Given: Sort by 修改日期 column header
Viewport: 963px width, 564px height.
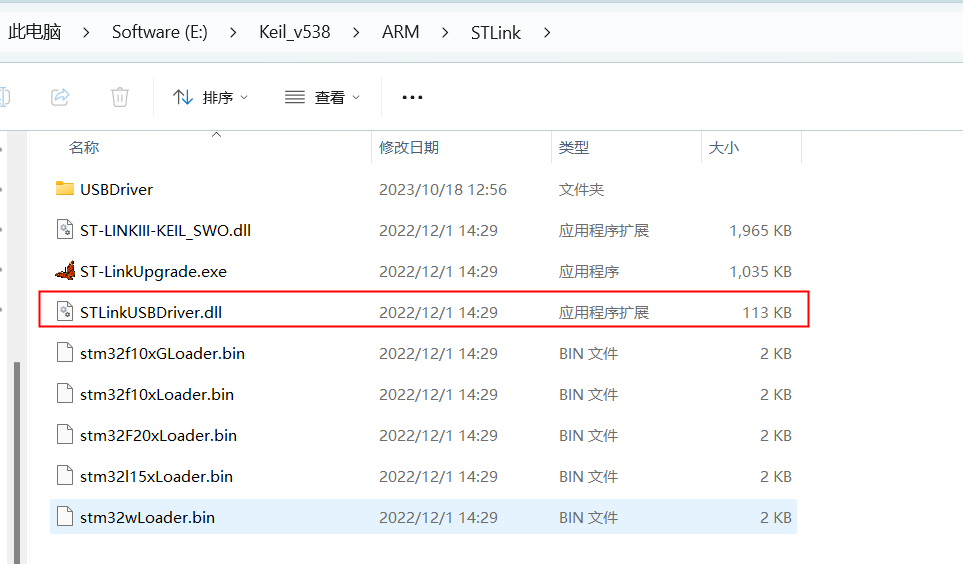Looking at the screenshot, I should pos(409,147).
